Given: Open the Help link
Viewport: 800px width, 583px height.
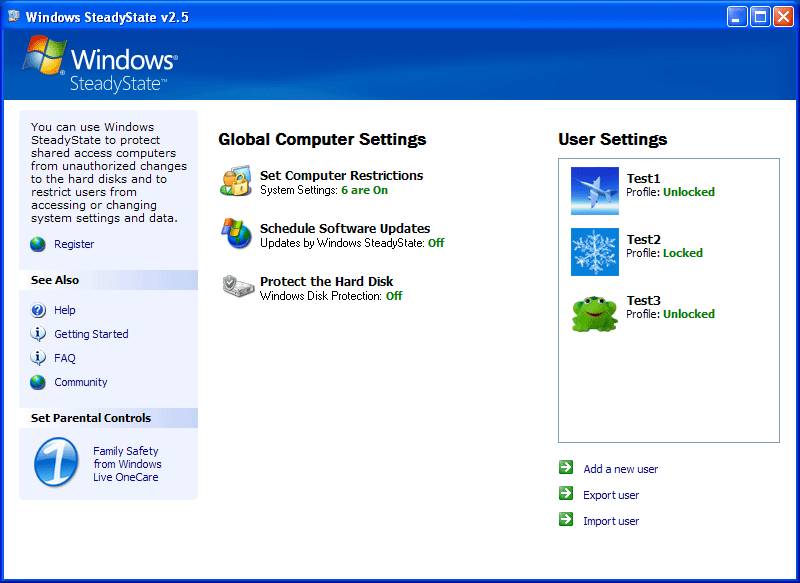Looking at the screenshot, I should click(x=65, y=310).
